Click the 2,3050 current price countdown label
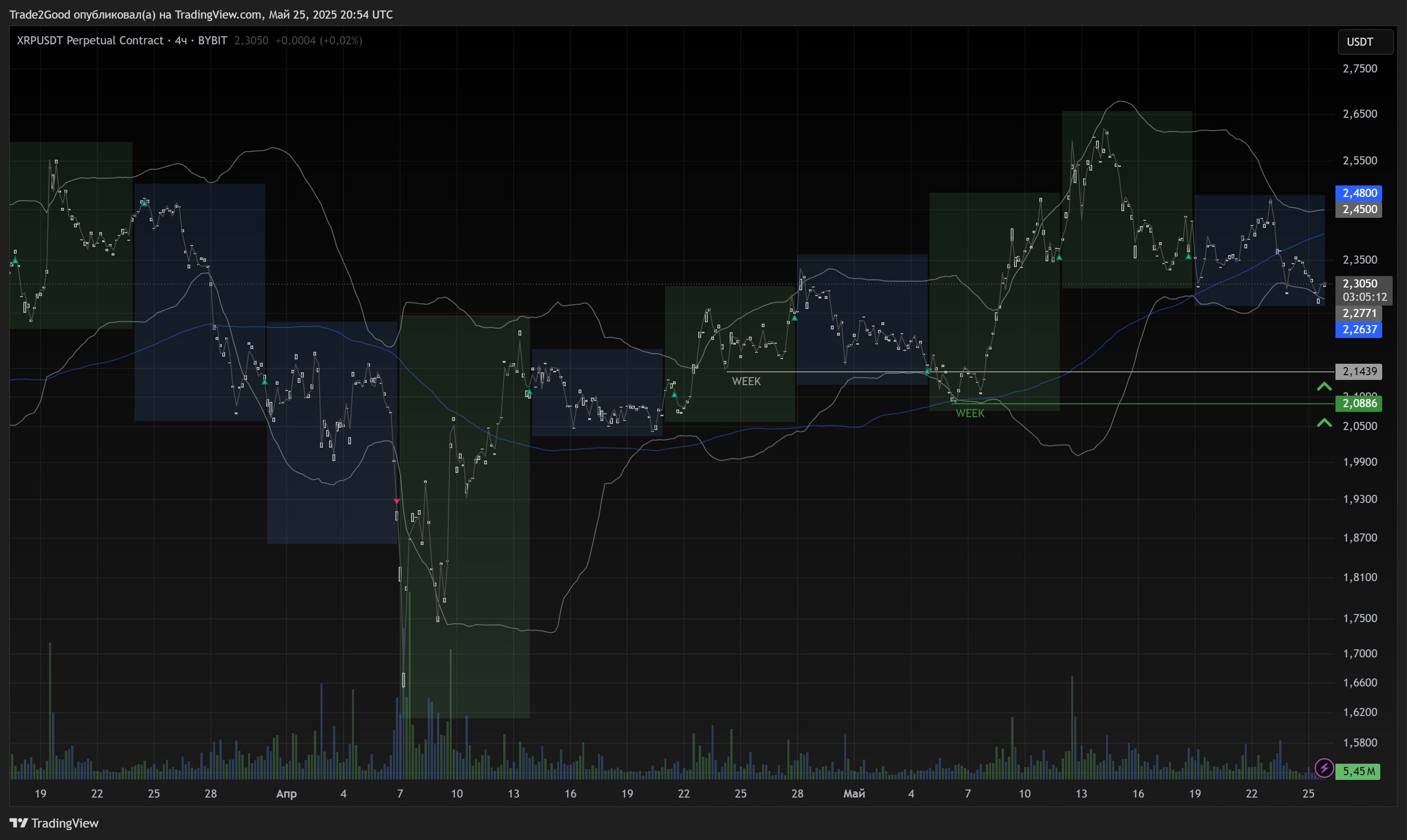Image resolution: width=1407 pixels, height=840 pixels. pos(1364,290)
